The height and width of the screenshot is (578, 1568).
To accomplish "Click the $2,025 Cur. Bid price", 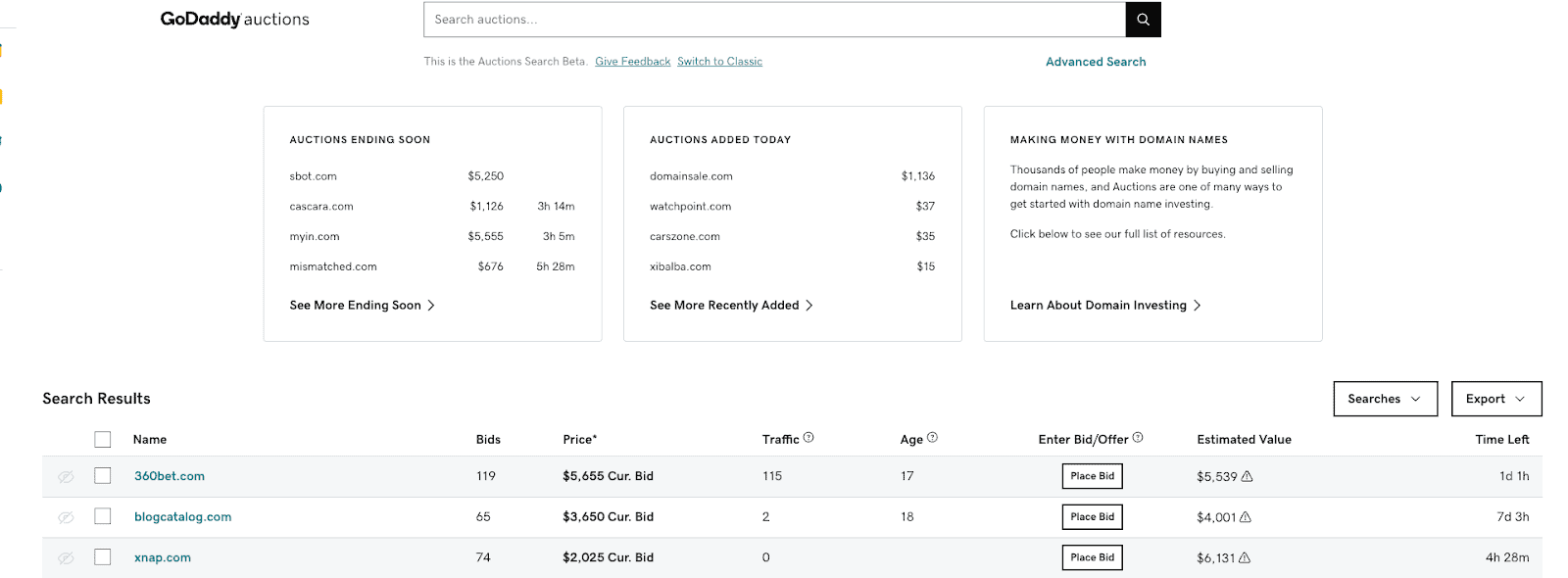I will point(608,557).
